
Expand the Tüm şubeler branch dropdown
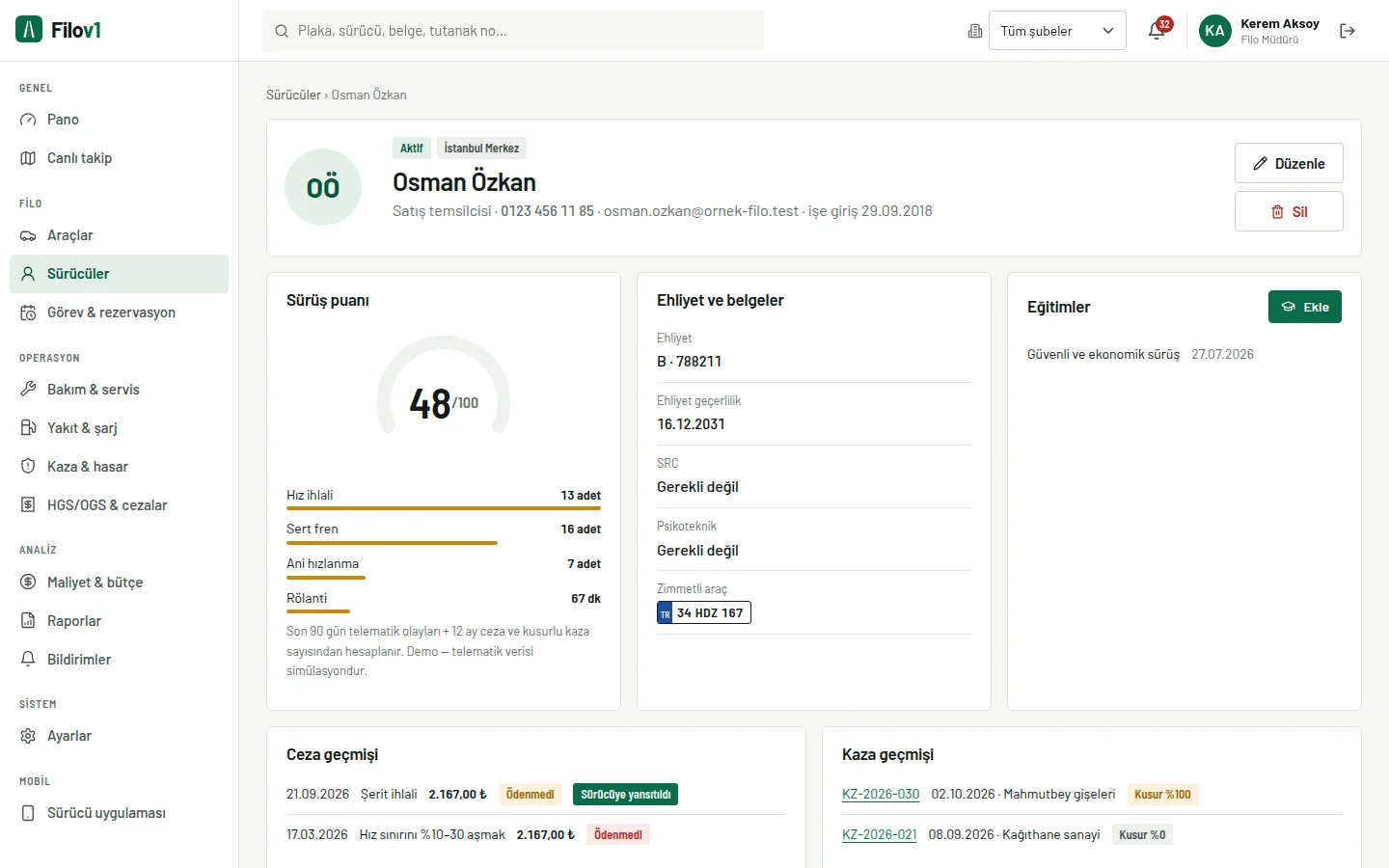[1057, 31]
